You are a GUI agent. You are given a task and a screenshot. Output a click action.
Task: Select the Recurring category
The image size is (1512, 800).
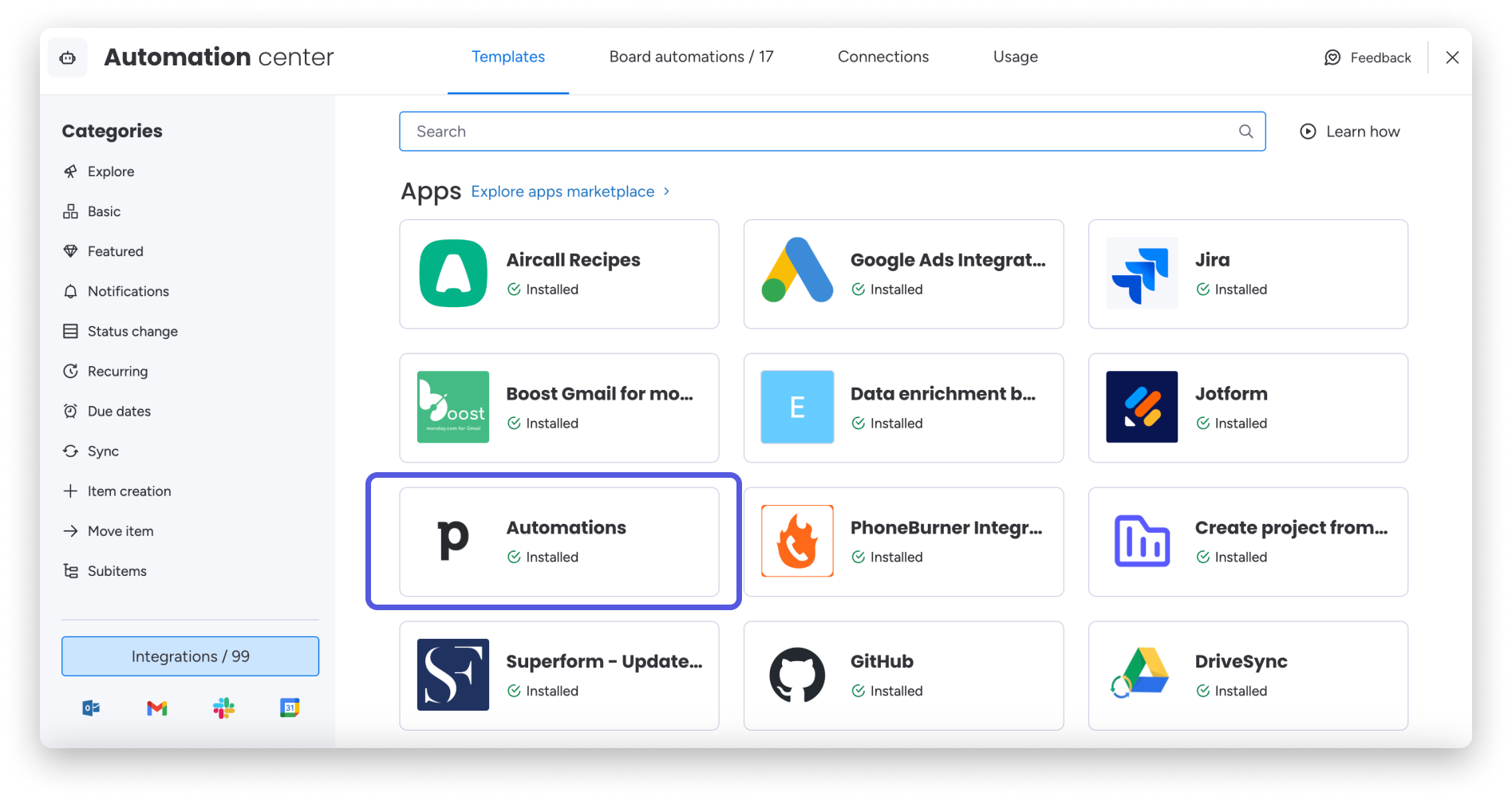click(x=105, y=371)
